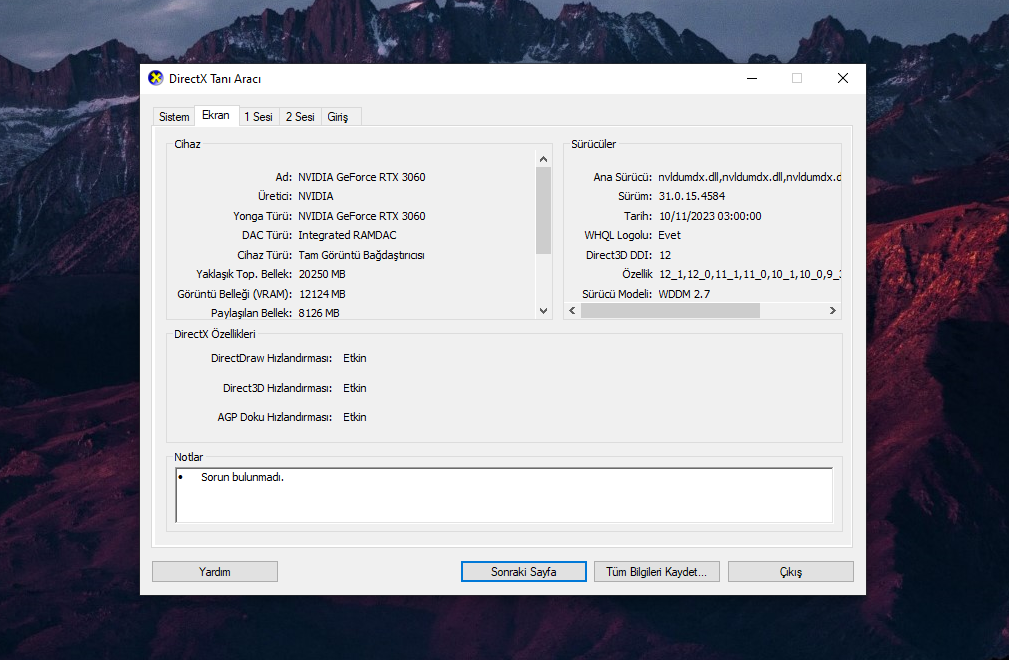1009x660 pixels.
Task: Click the Üretici value 'NVIDIA'
Action: (x=316, y=196)
